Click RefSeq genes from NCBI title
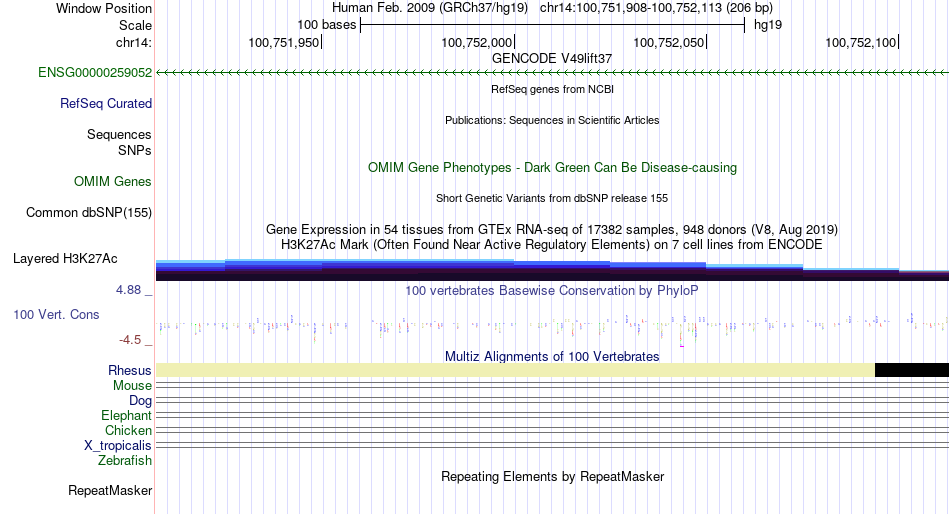 tap(552, 89)
